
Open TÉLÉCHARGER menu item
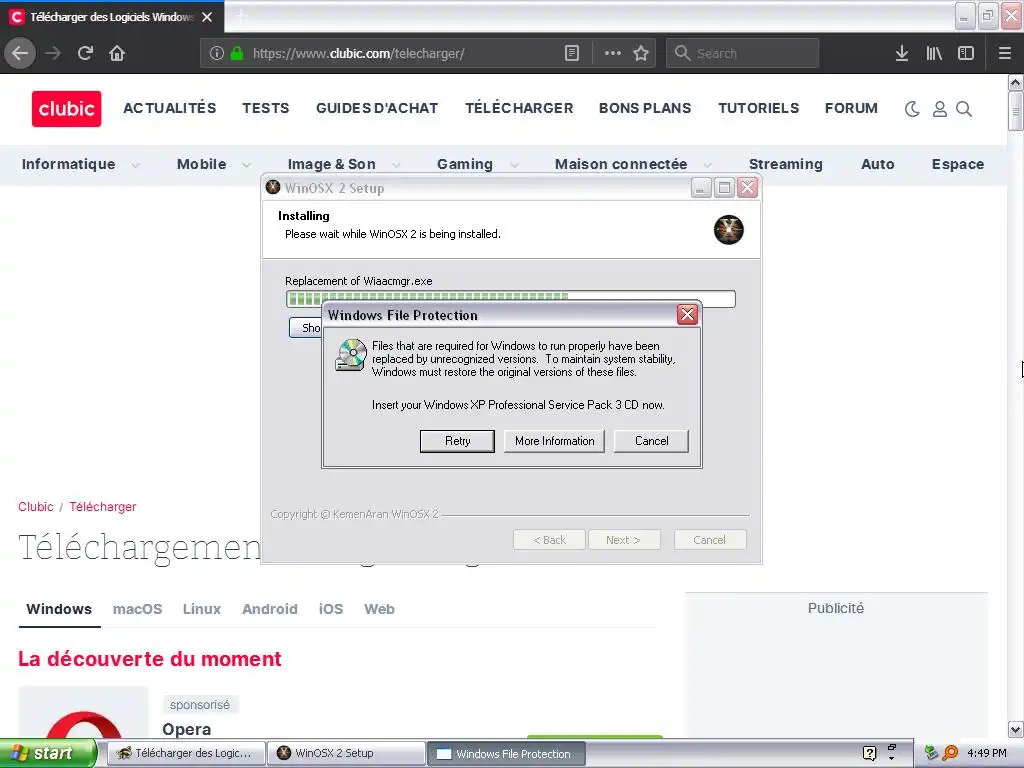[519, 108]
